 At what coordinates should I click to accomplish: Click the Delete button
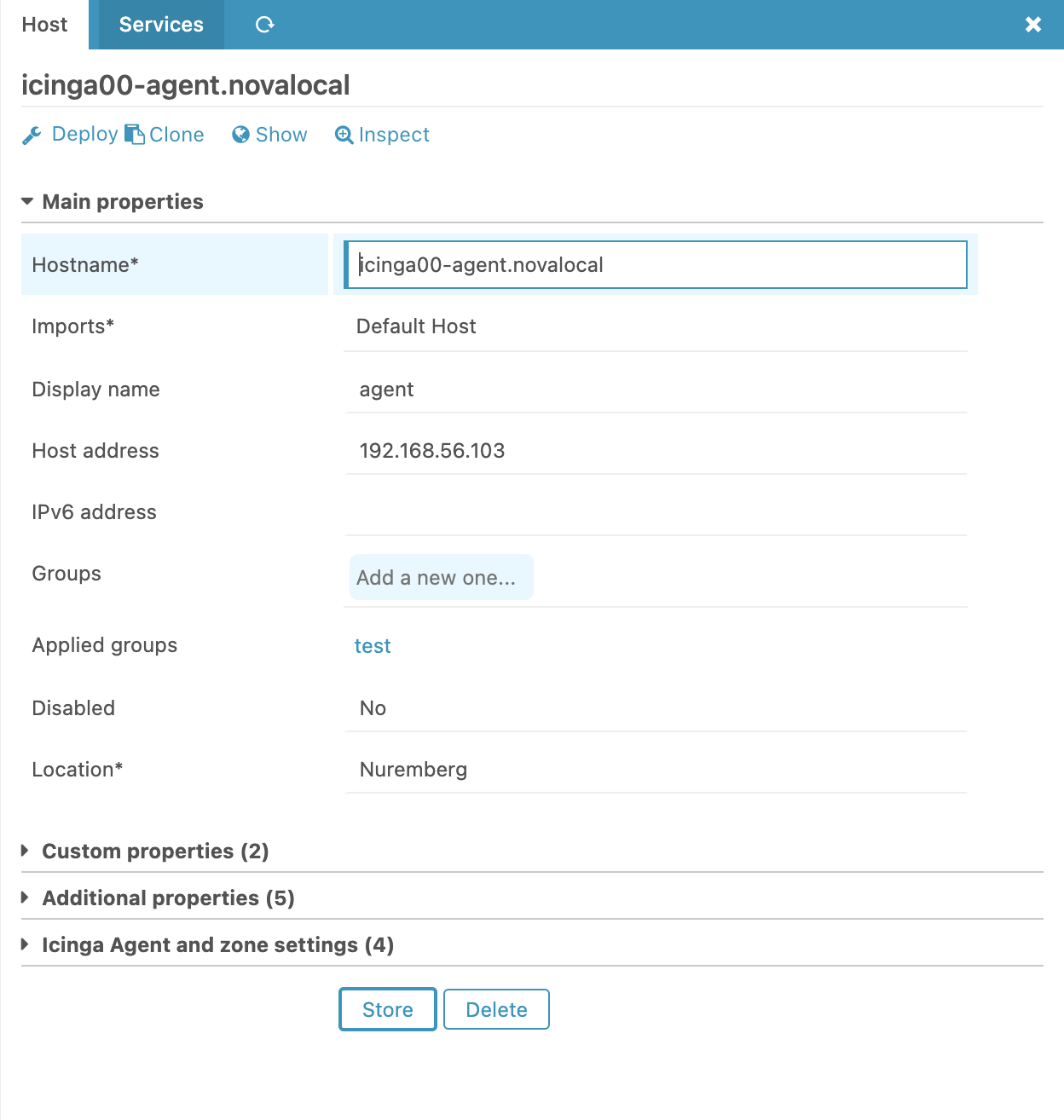(496, 1009)
